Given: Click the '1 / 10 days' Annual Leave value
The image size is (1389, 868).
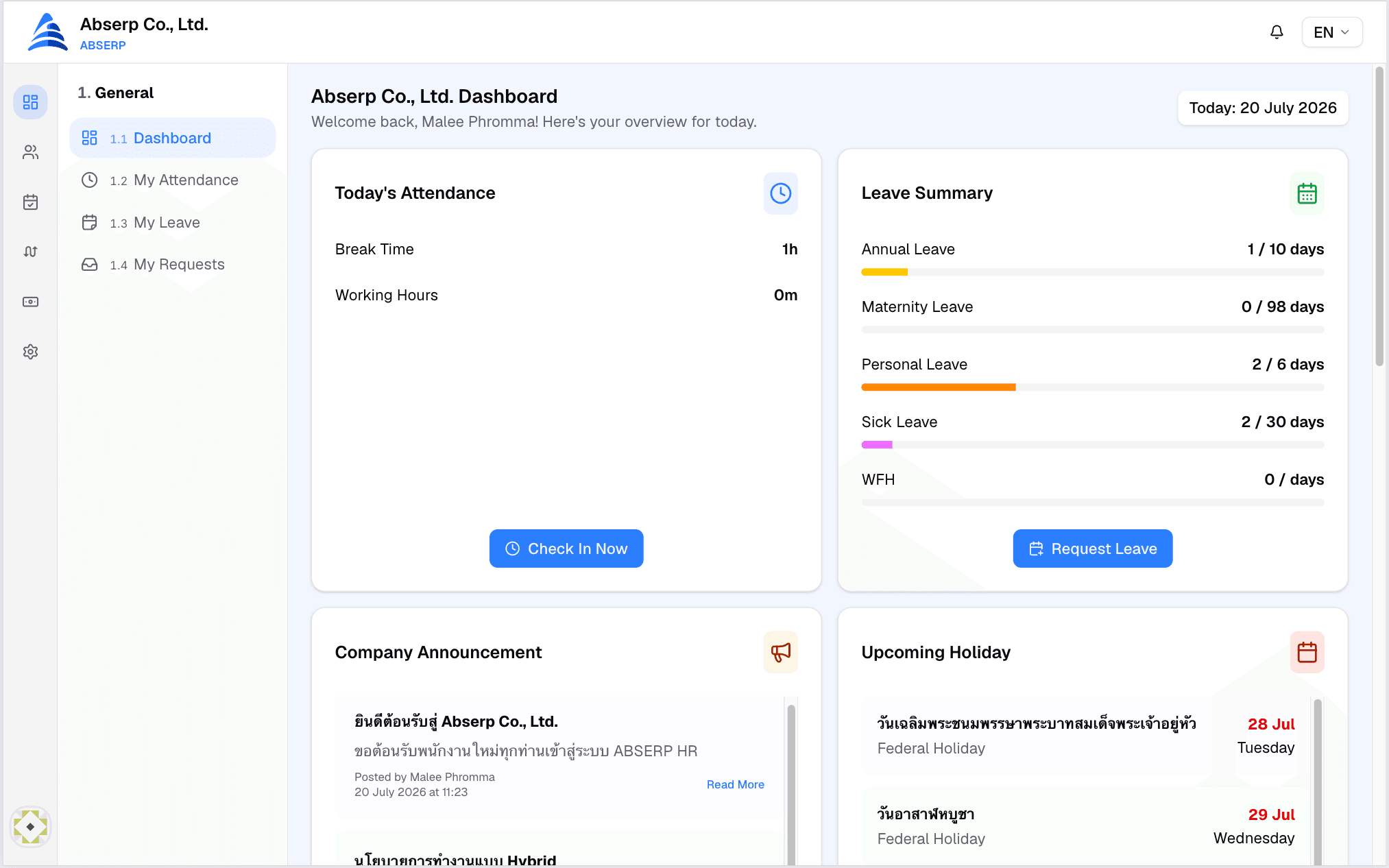Looking at the screenshot, I should [x=1285, y=249].
